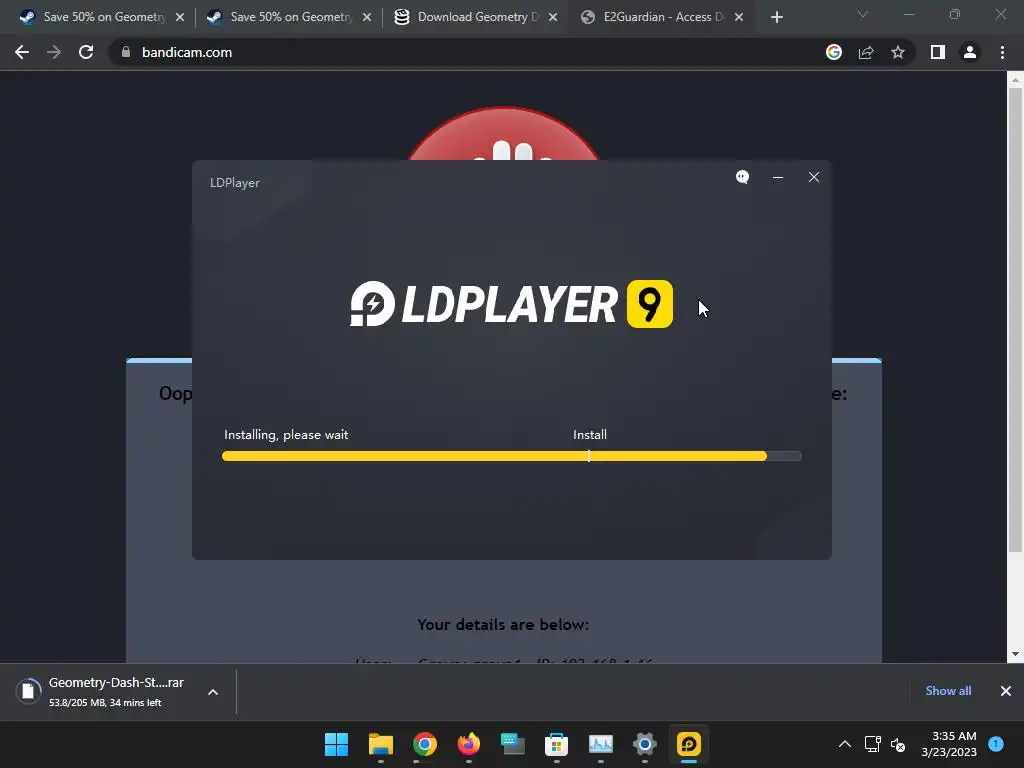This screenshot has height=768, width=1024.
Task: Click the yellow installation progress bar
Action: point(511,456)
